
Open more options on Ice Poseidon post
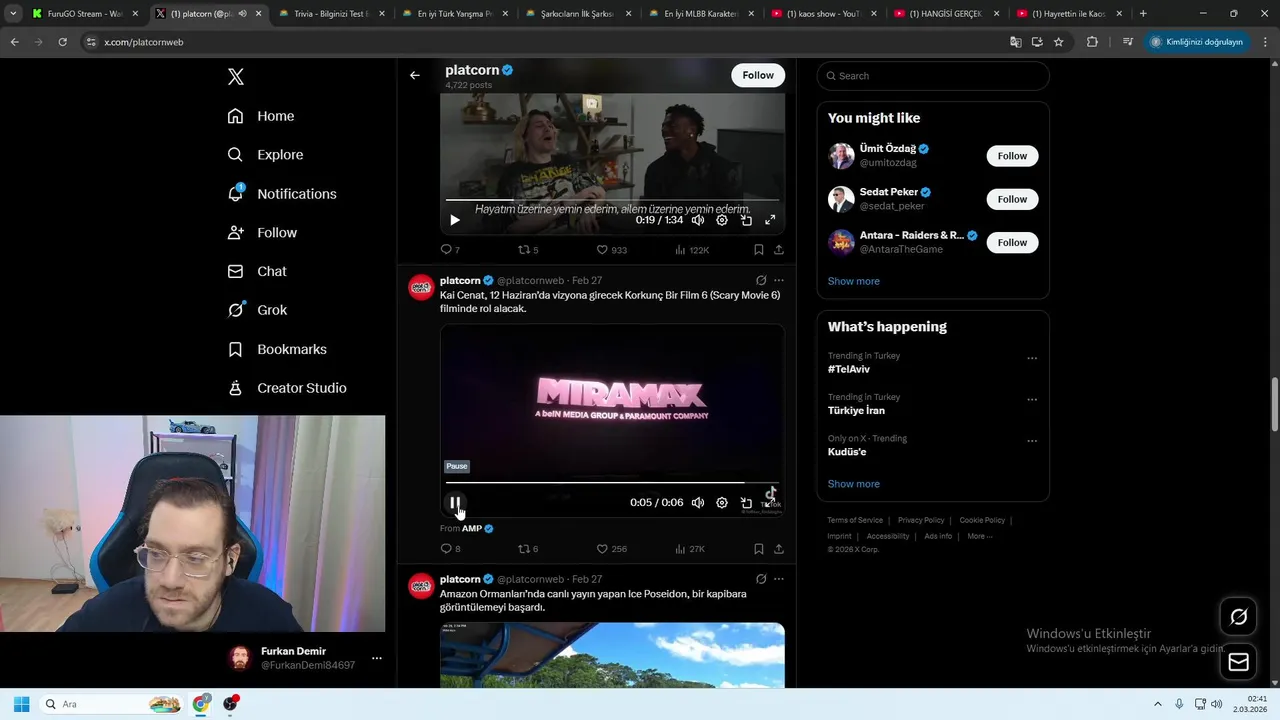pyautogui.click(x=779, y=579)
